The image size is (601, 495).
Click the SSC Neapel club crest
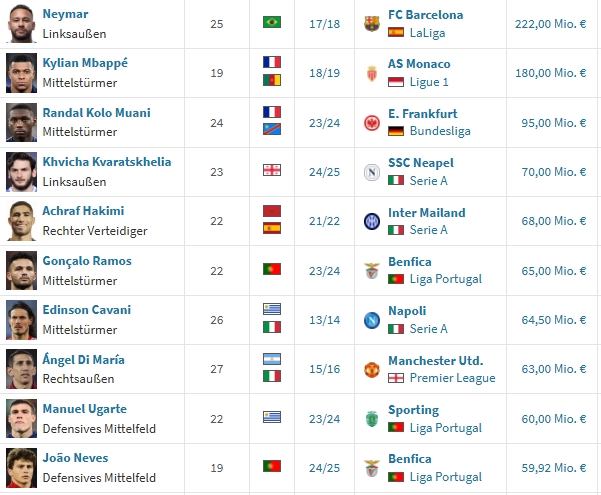coord(372,171)
